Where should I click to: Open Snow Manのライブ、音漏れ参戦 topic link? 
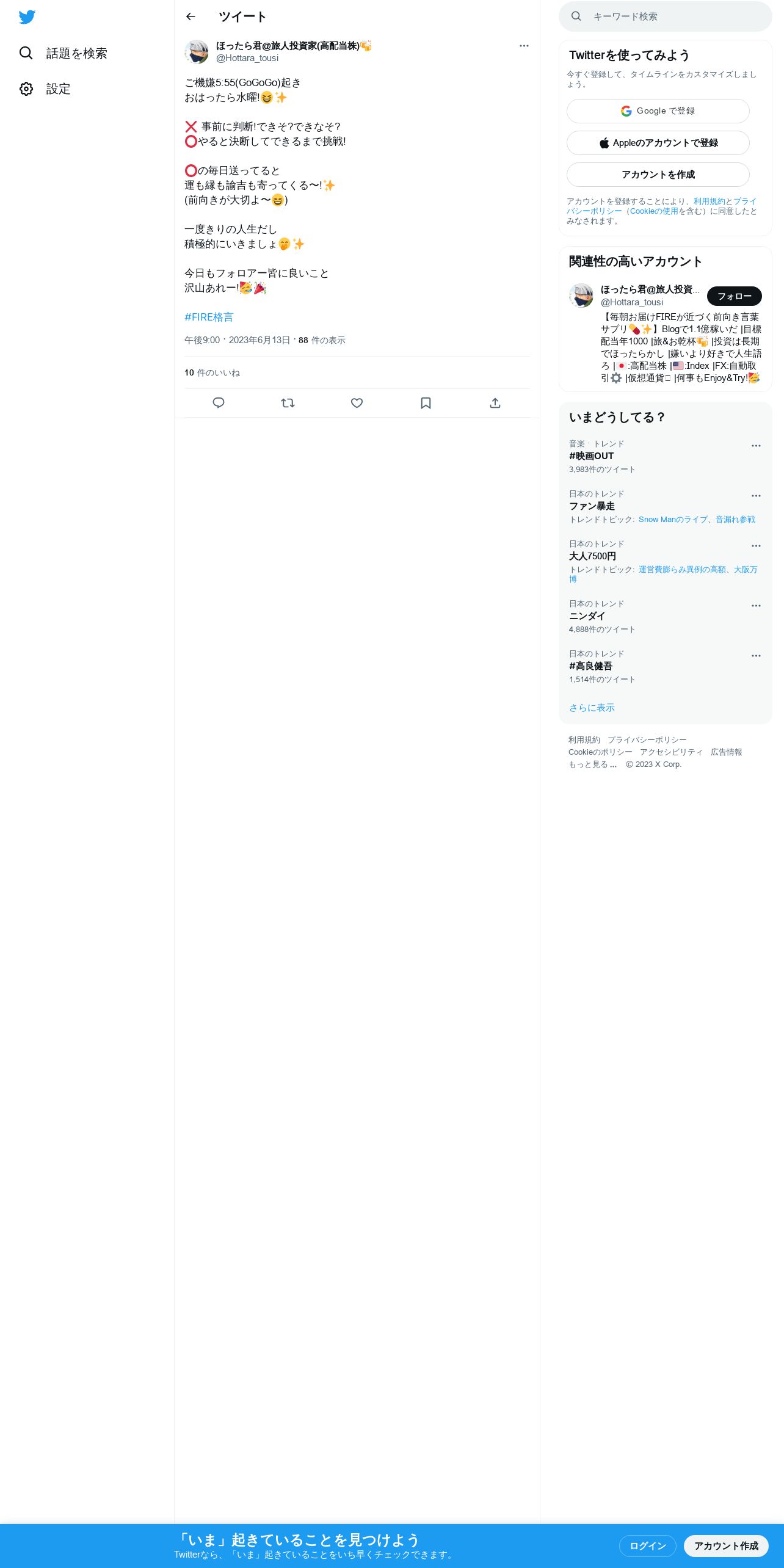pyautogui.click(x=697, y=520)
